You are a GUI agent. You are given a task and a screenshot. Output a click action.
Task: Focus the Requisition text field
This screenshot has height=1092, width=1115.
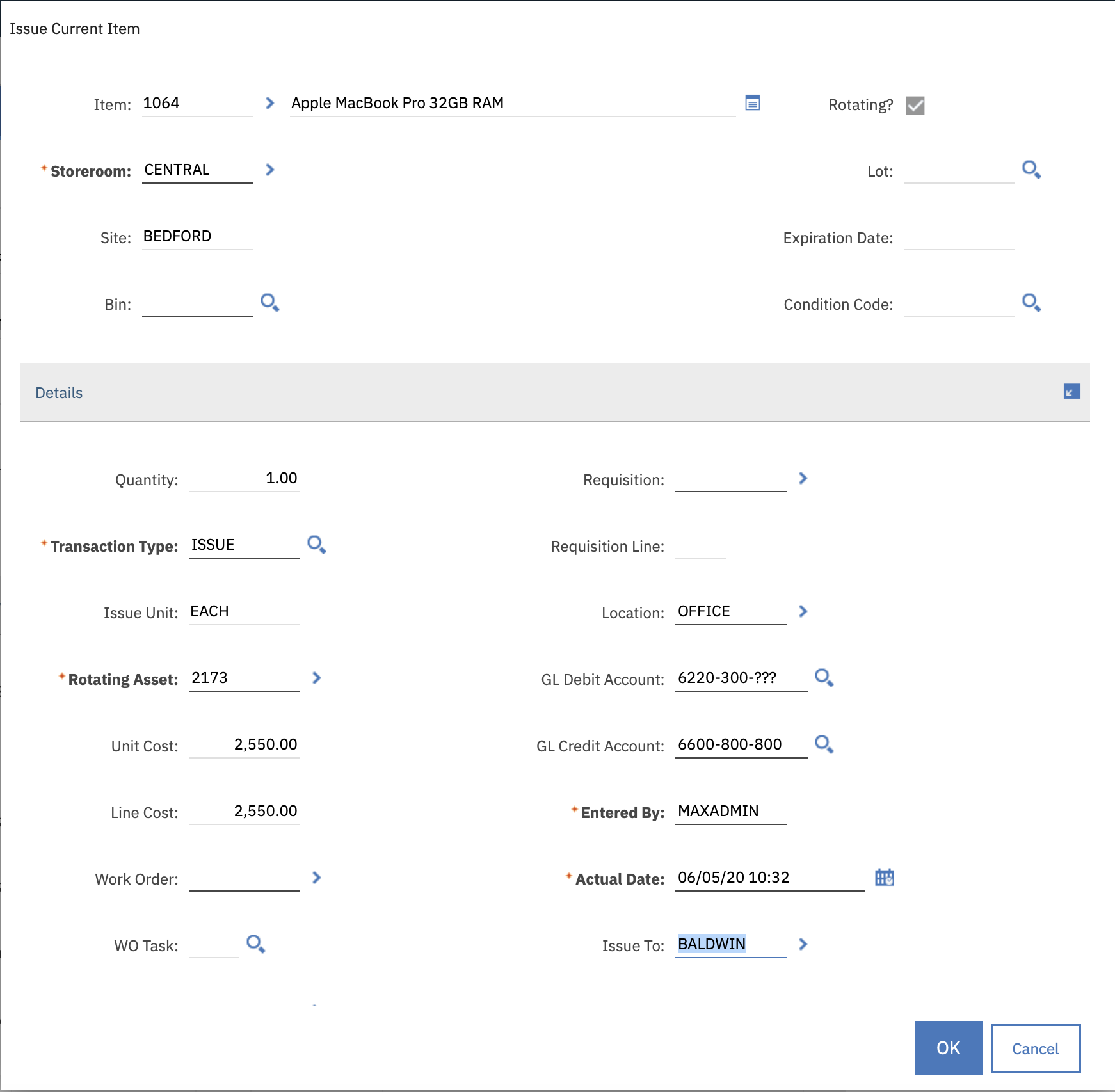click(x=730, y=479)
